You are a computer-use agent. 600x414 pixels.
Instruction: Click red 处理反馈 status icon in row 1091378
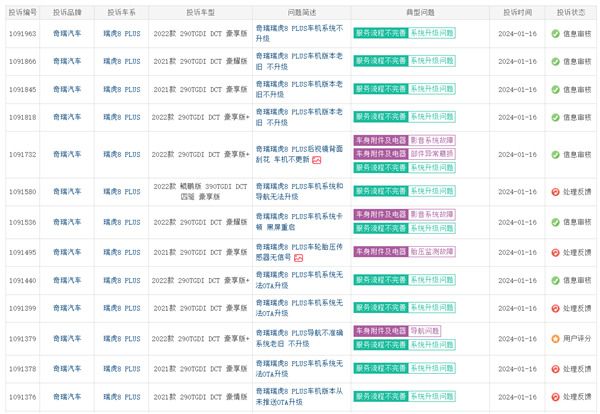555,369
